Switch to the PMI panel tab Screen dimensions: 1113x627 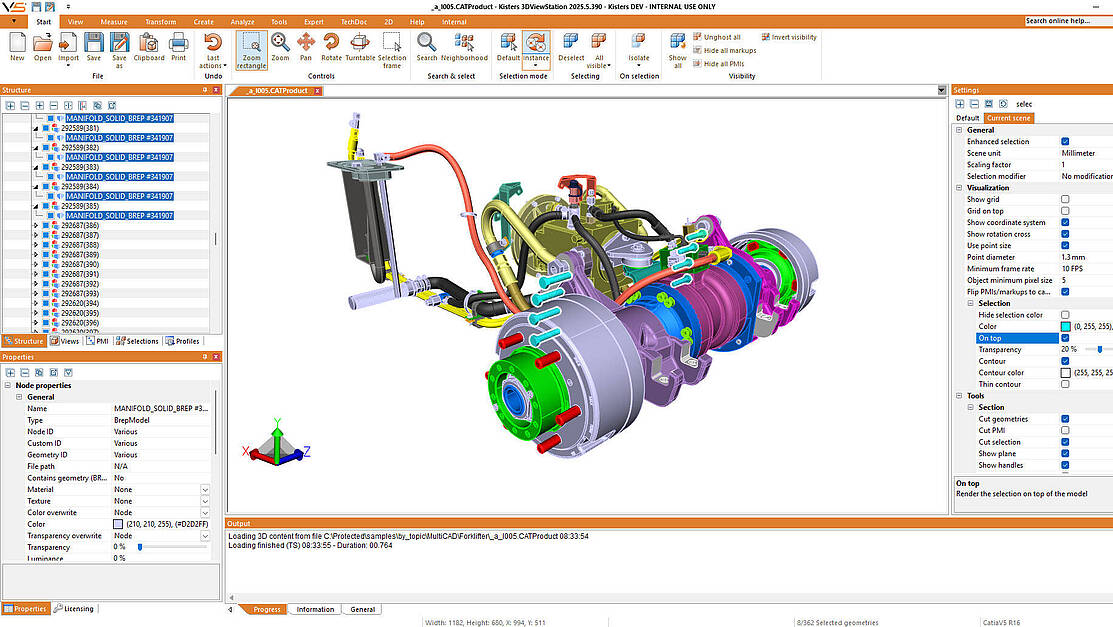[97, 341]
